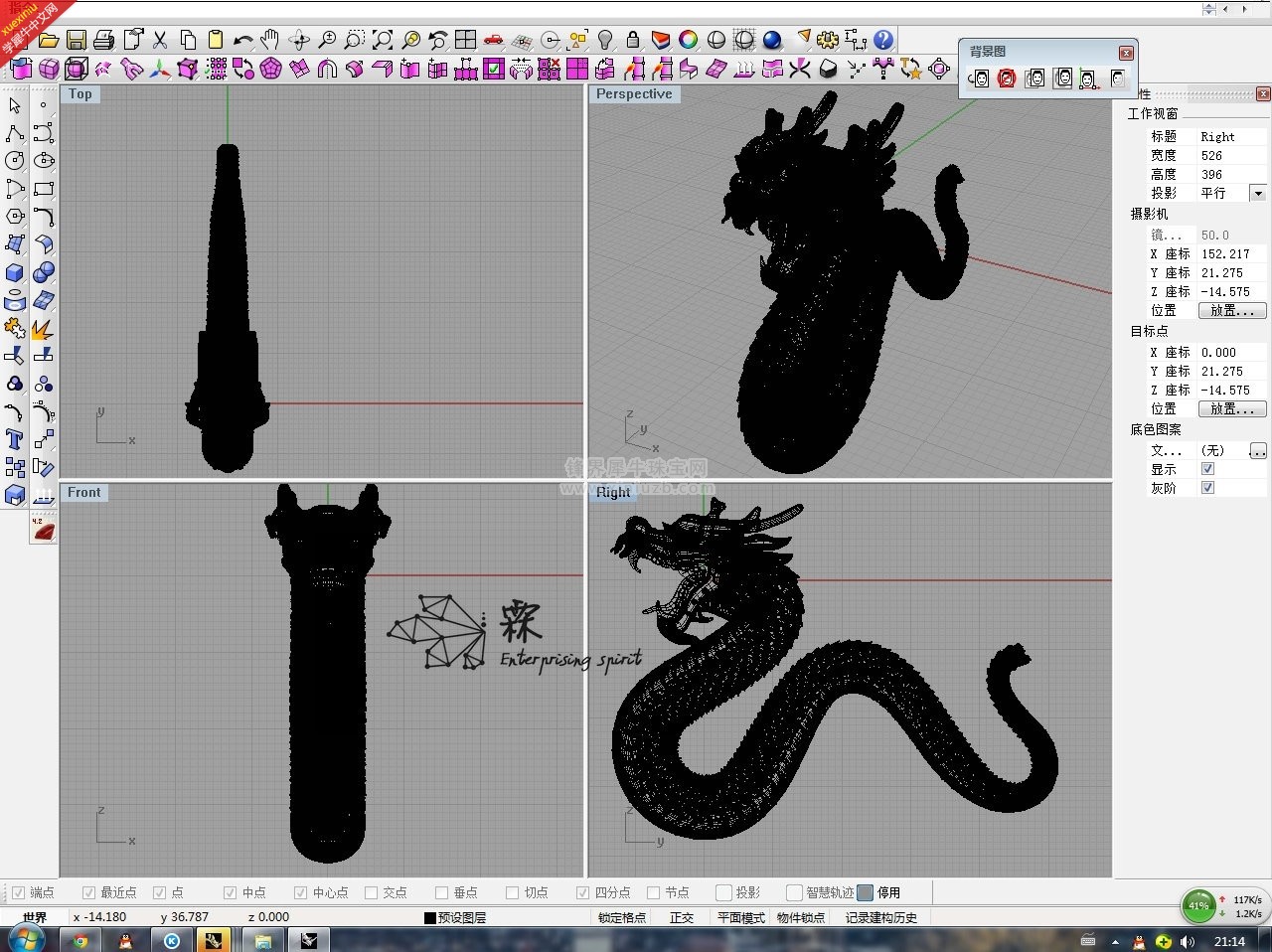The height and width of the screenshot is (952, 1272).
Task: Toggle 正交 ortho mode in status bar
Action: pyautogui.click(x=682, y=918)
